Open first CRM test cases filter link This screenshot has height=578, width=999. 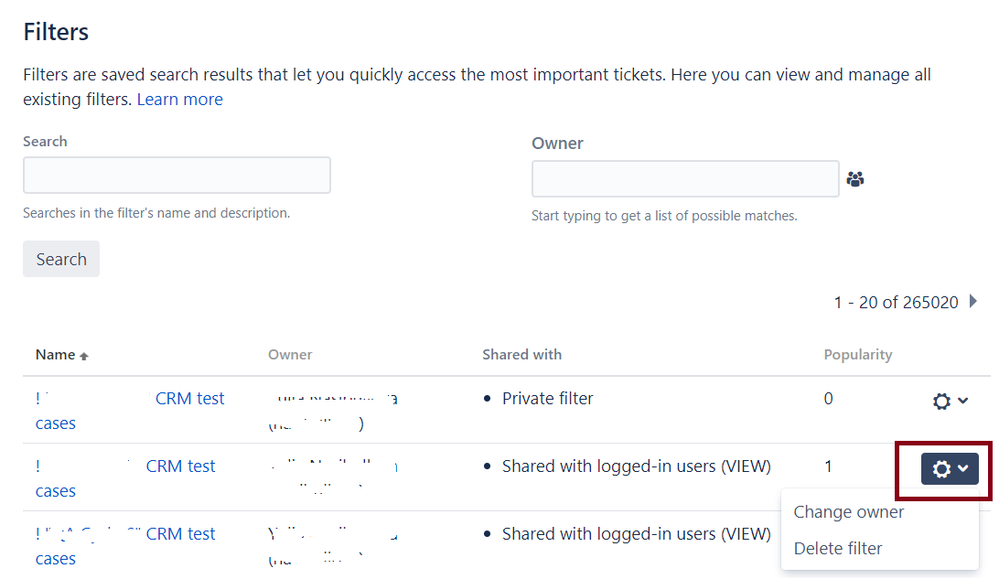pos(189,398)
